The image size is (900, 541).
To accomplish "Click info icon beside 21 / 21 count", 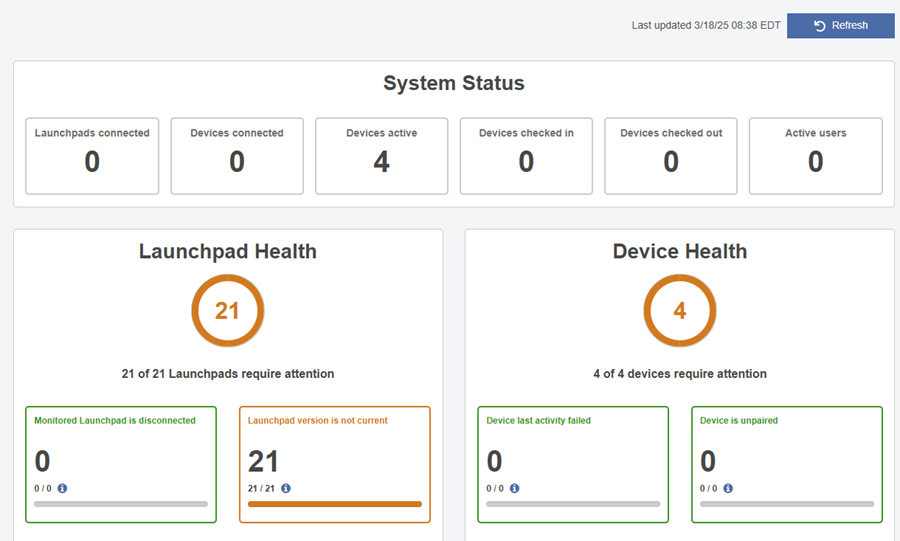I will point(286,488).
